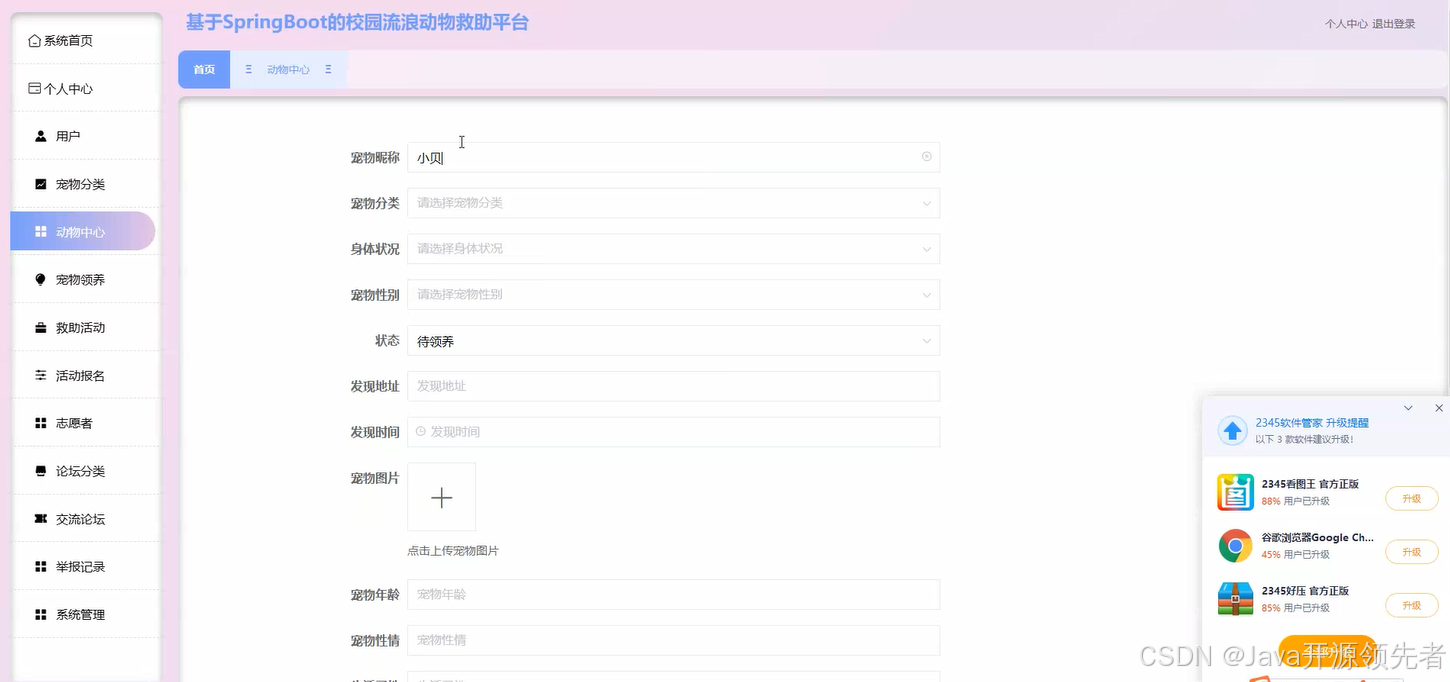Click the ticket icon beside 交流论坛

point(41,519)
